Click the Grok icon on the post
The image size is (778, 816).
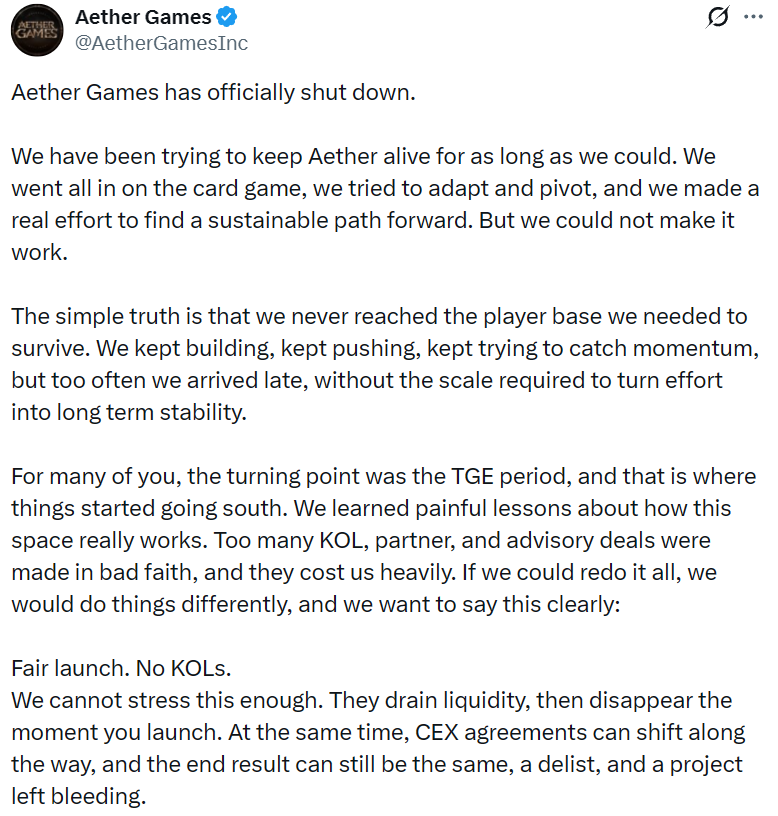tap(718, 18)
